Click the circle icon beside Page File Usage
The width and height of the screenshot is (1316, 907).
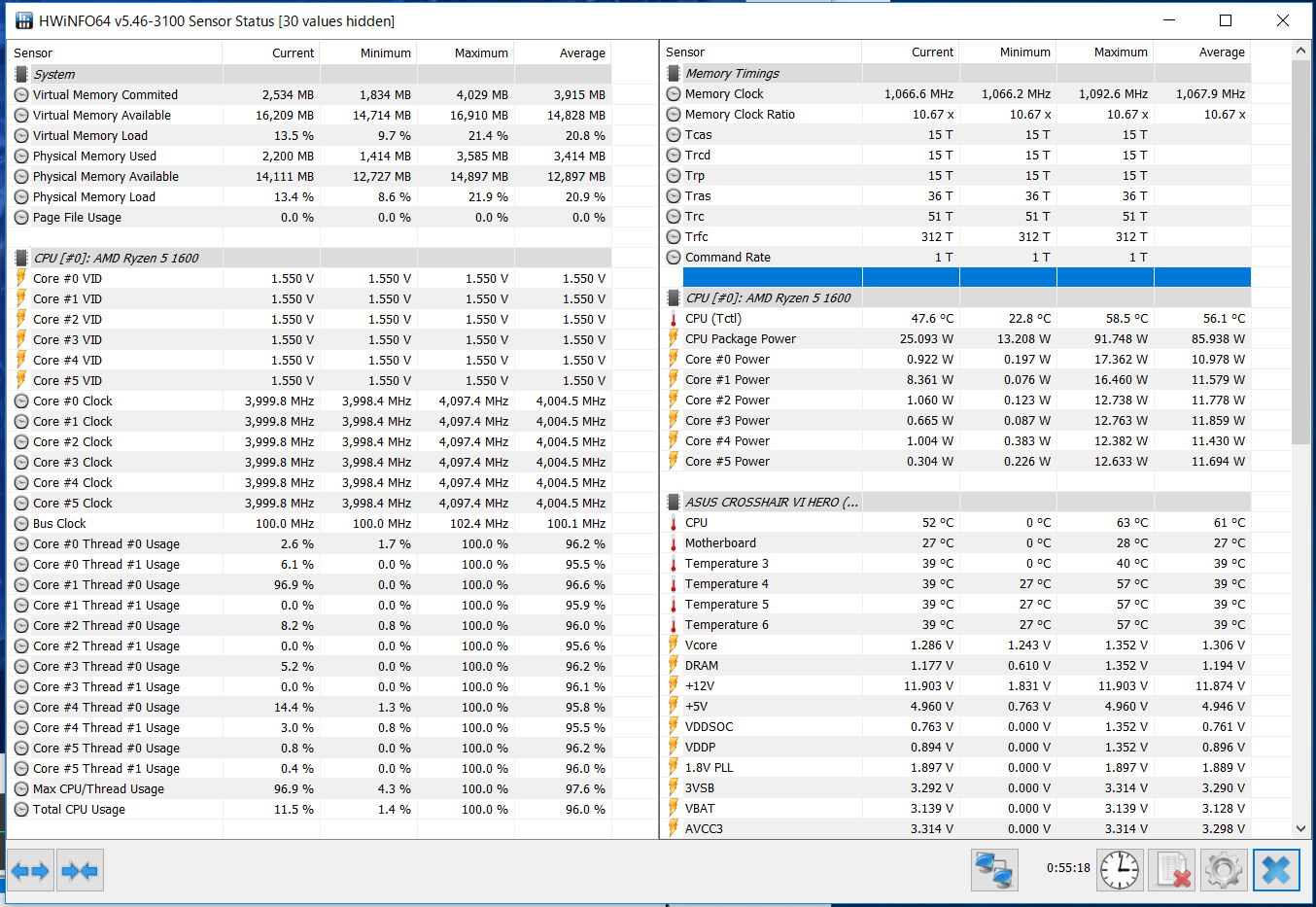pyautogui.click(x=21, y=217)
